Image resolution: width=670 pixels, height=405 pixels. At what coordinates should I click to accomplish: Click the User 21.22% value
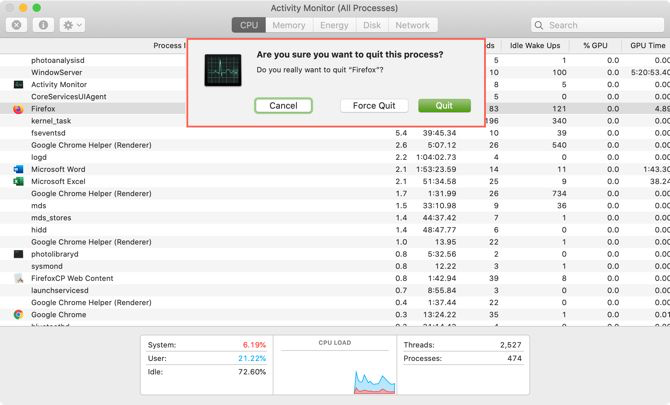pyautogui.click(x=252, y=358)
